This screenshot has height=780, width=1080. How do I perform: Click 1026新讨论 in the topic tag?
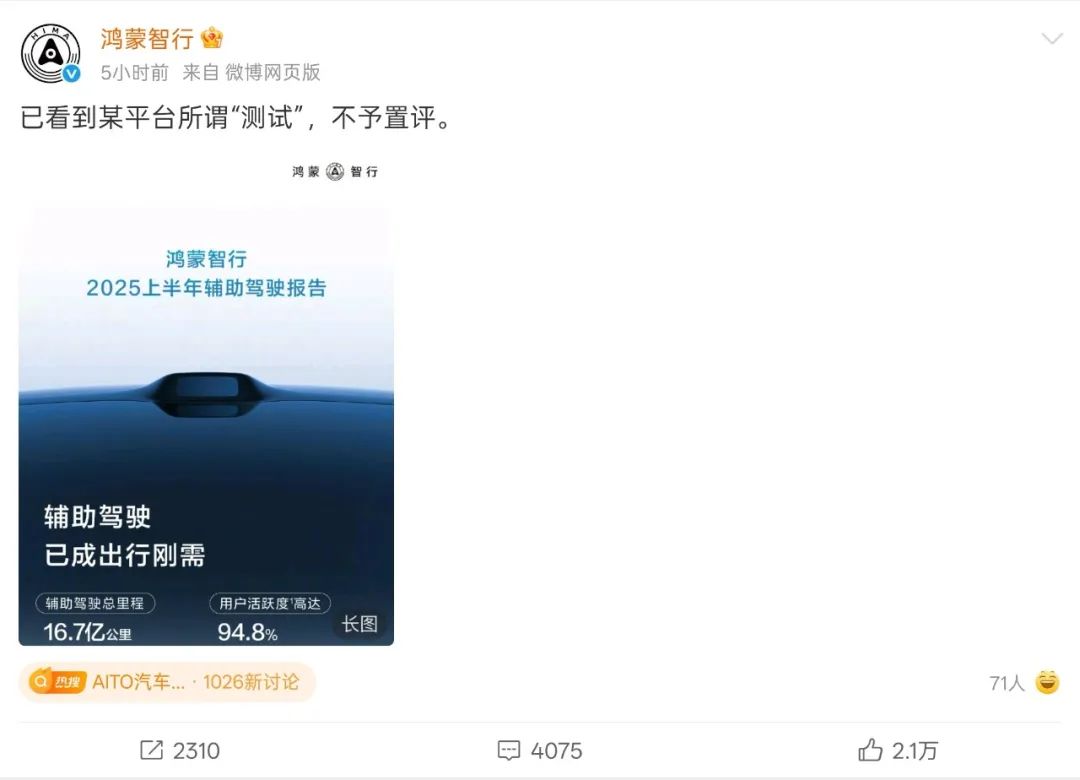(x=251, y=682)
